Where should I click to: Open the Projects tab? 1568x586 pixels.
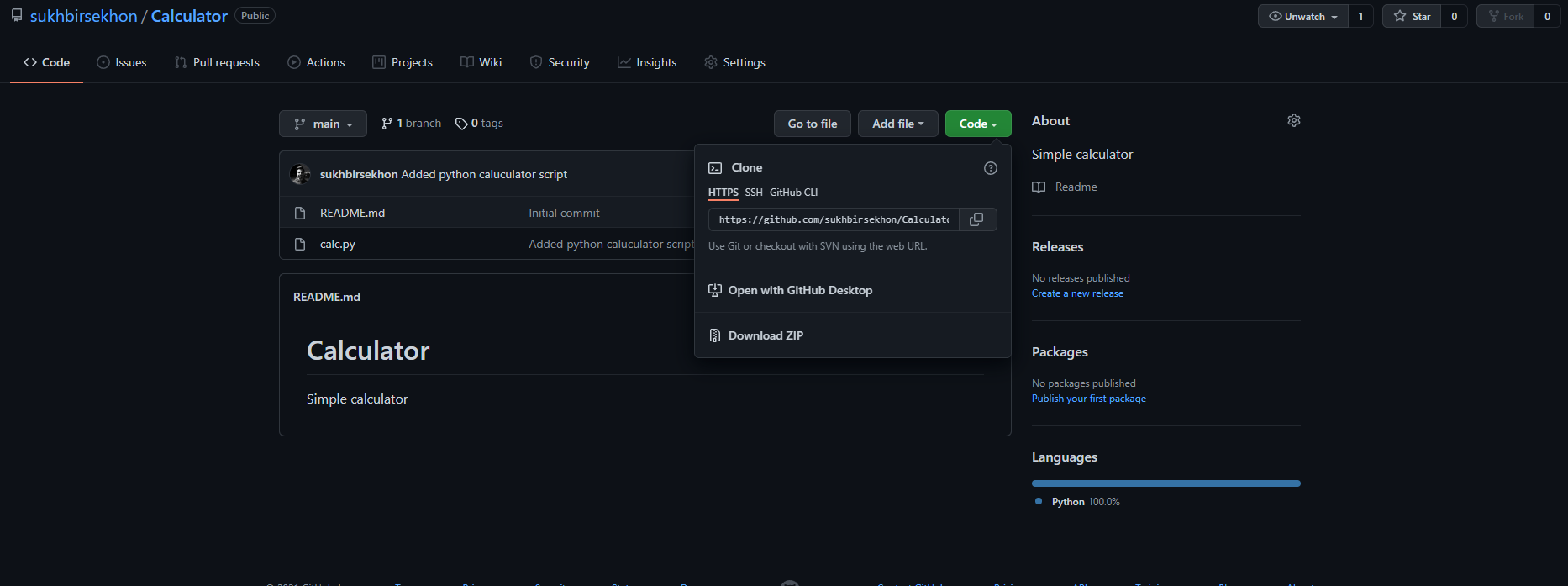(403, 62)
